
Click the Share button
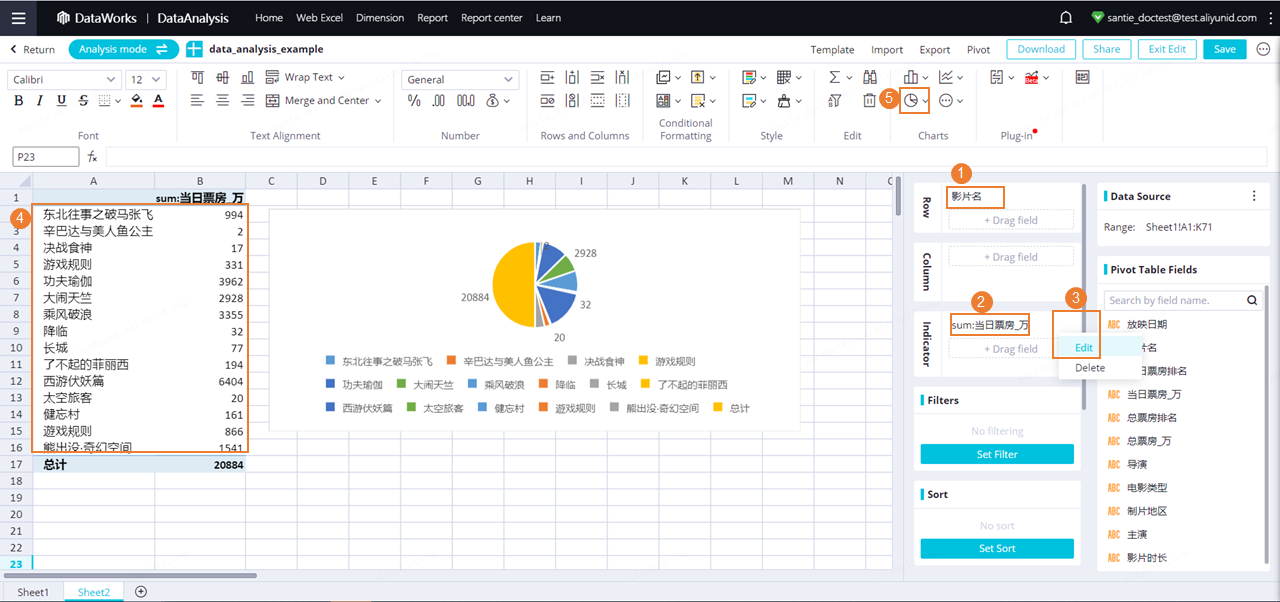(x=1107, y=49)
